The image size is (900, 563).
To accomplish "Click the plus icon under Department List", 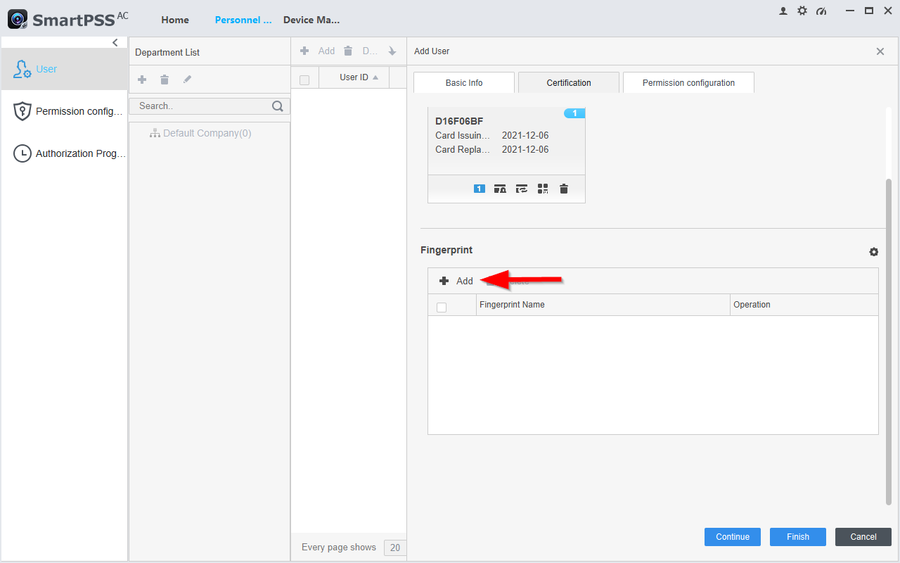I will [142, 79].
